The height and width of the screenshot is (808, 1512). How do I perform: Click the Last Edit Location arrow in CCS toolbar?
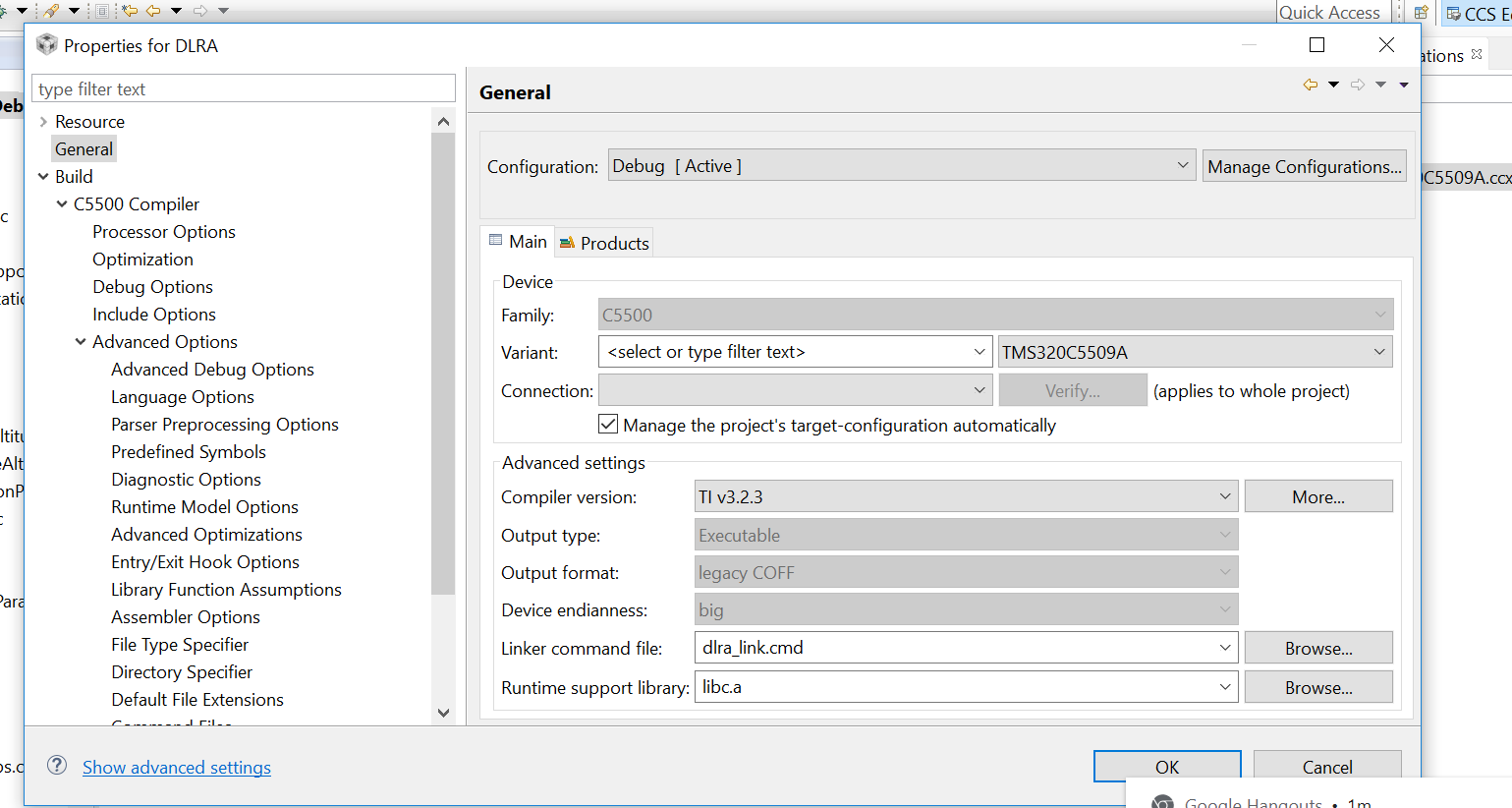(x=129, y=11)
